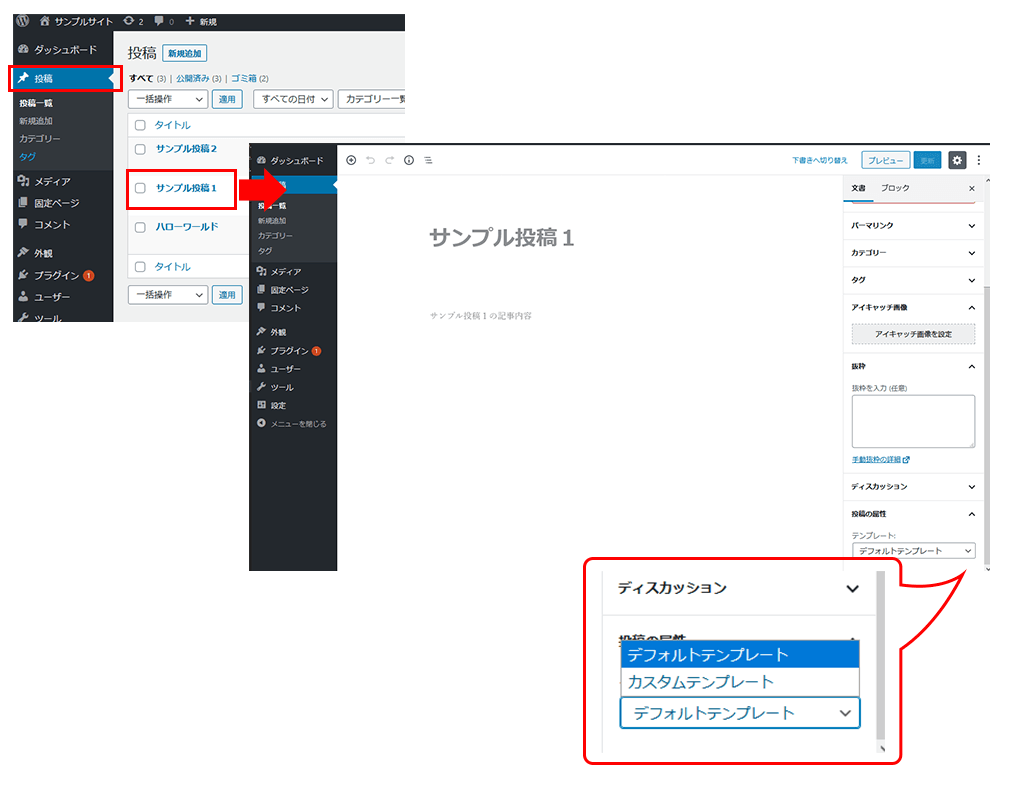Expand the パーマリンク panel
Viewport: 1024px width, 800px height.
912,226
